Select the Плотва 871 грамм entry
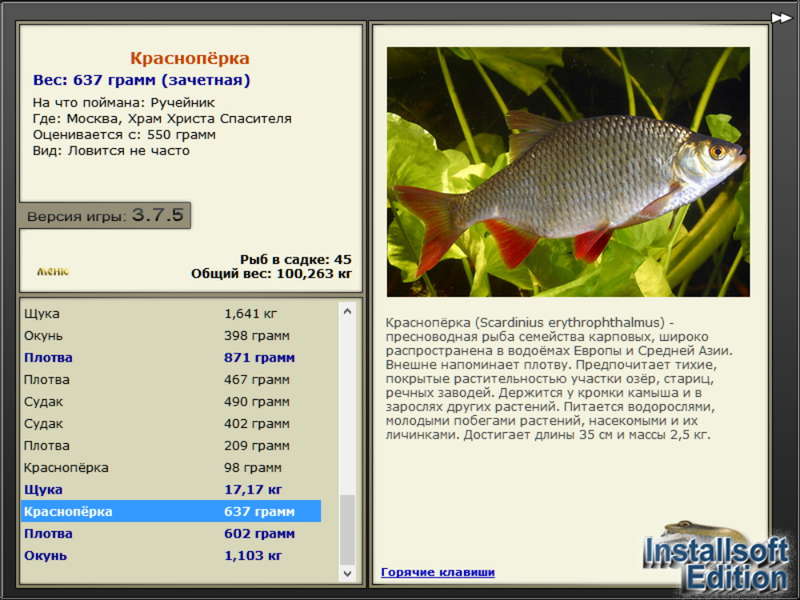Image resolution: width=800 pixels, height=600 pixels. pyautogui.click(x=171, y=358)
